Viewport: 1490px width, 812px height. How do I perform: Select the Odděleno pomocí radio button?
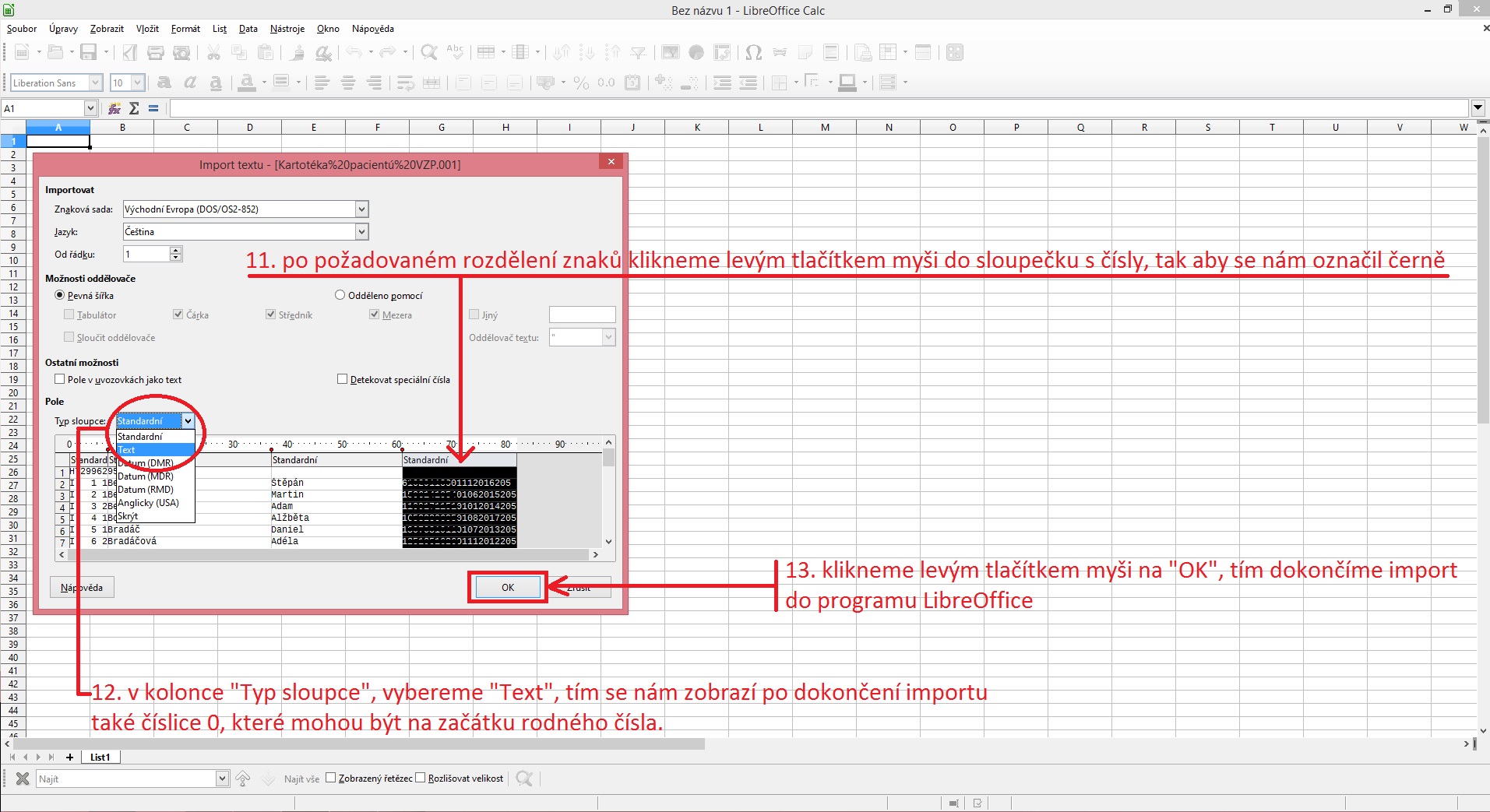(340, 295)
